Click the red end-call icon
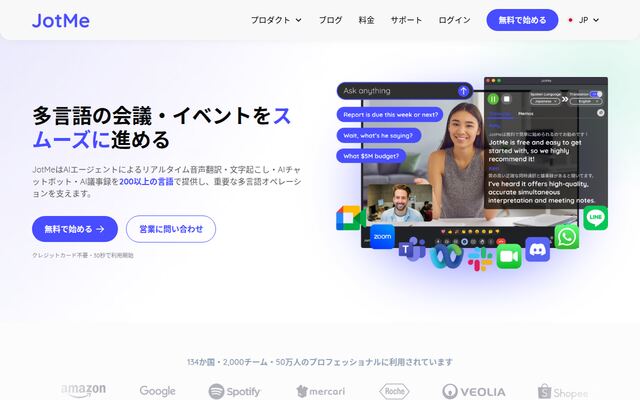Viewport: 640px width, 400px height. tap(501, 242)
